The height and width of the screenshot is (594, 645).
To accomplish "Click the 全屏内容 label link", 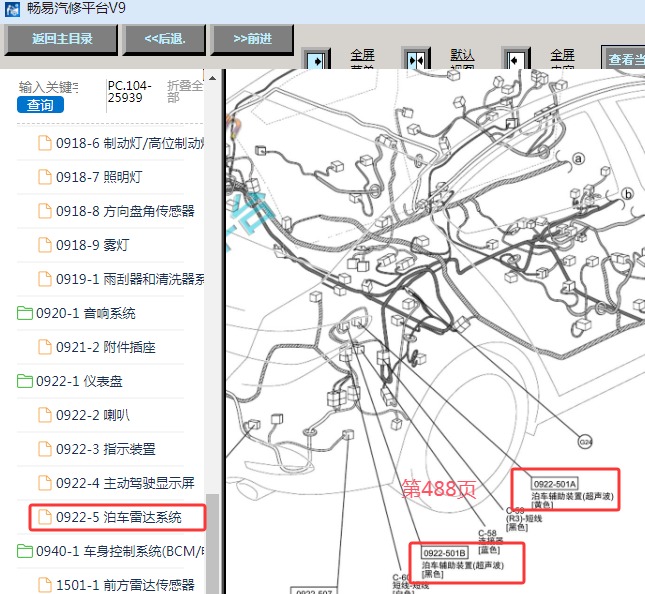I will click(562, 58).
